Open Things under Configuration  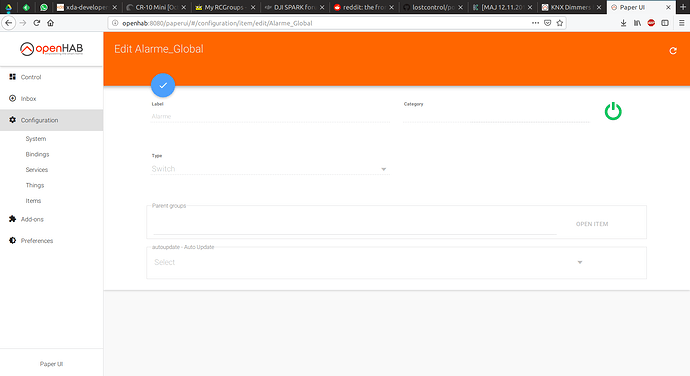coord(35,185)
